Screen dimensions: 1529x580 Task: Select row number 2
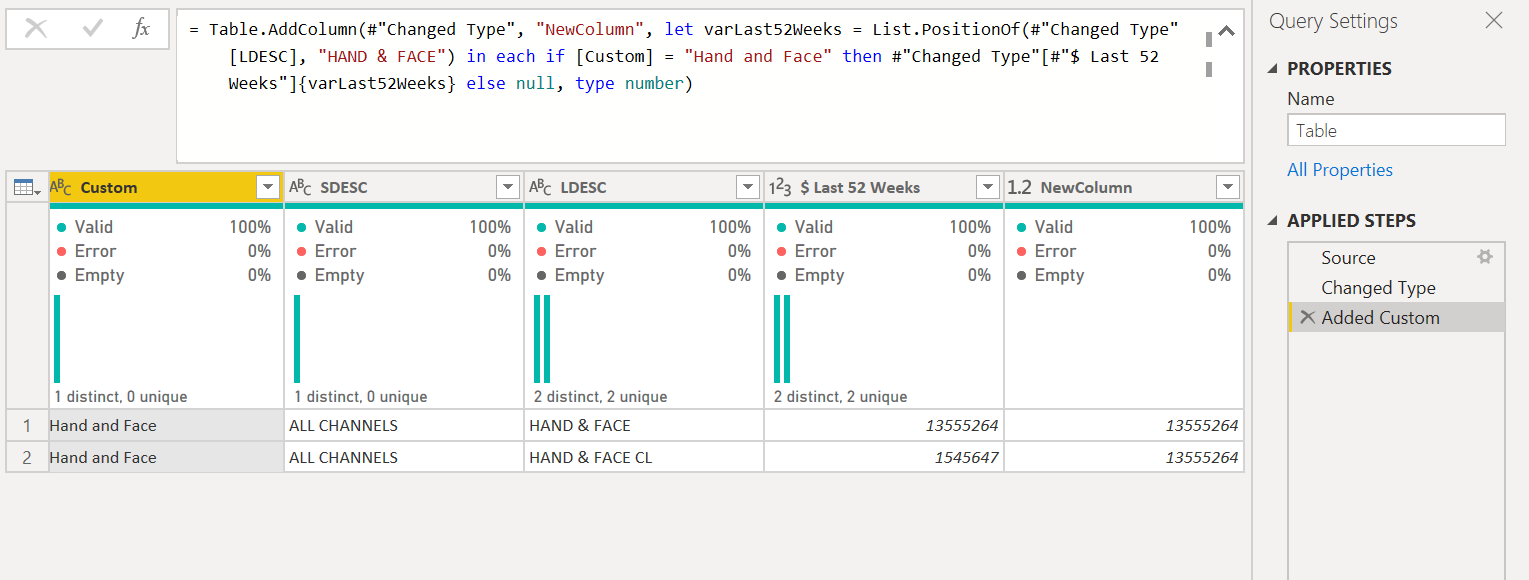[x=27, y=457]
